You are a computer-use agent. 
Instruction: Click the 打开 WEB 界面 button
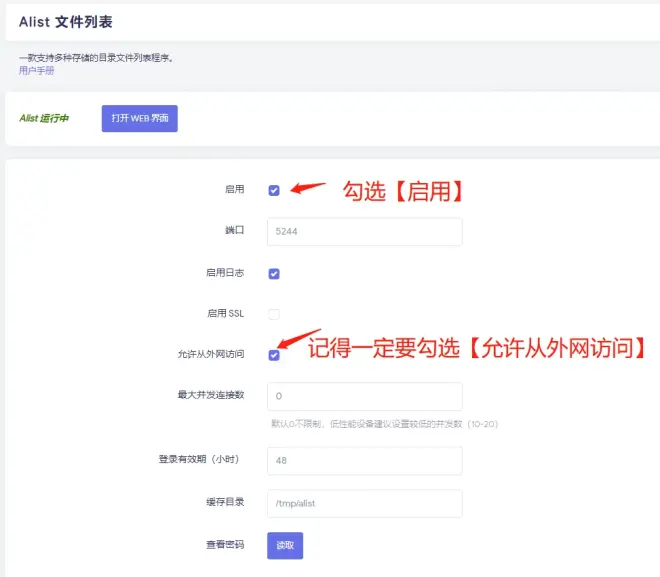tap(140, 118)
